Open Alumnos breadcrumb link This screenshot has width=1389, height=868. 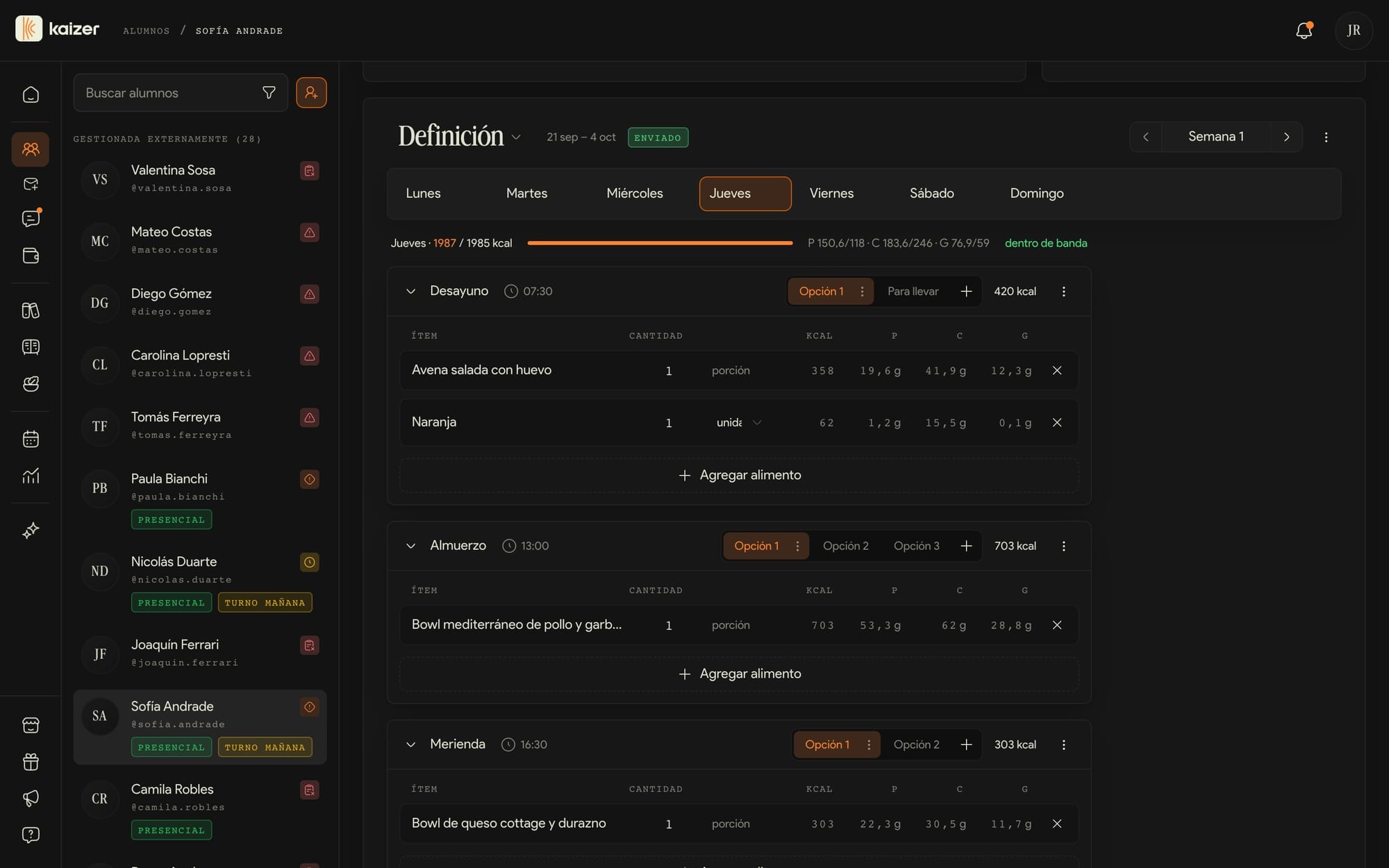146,31
